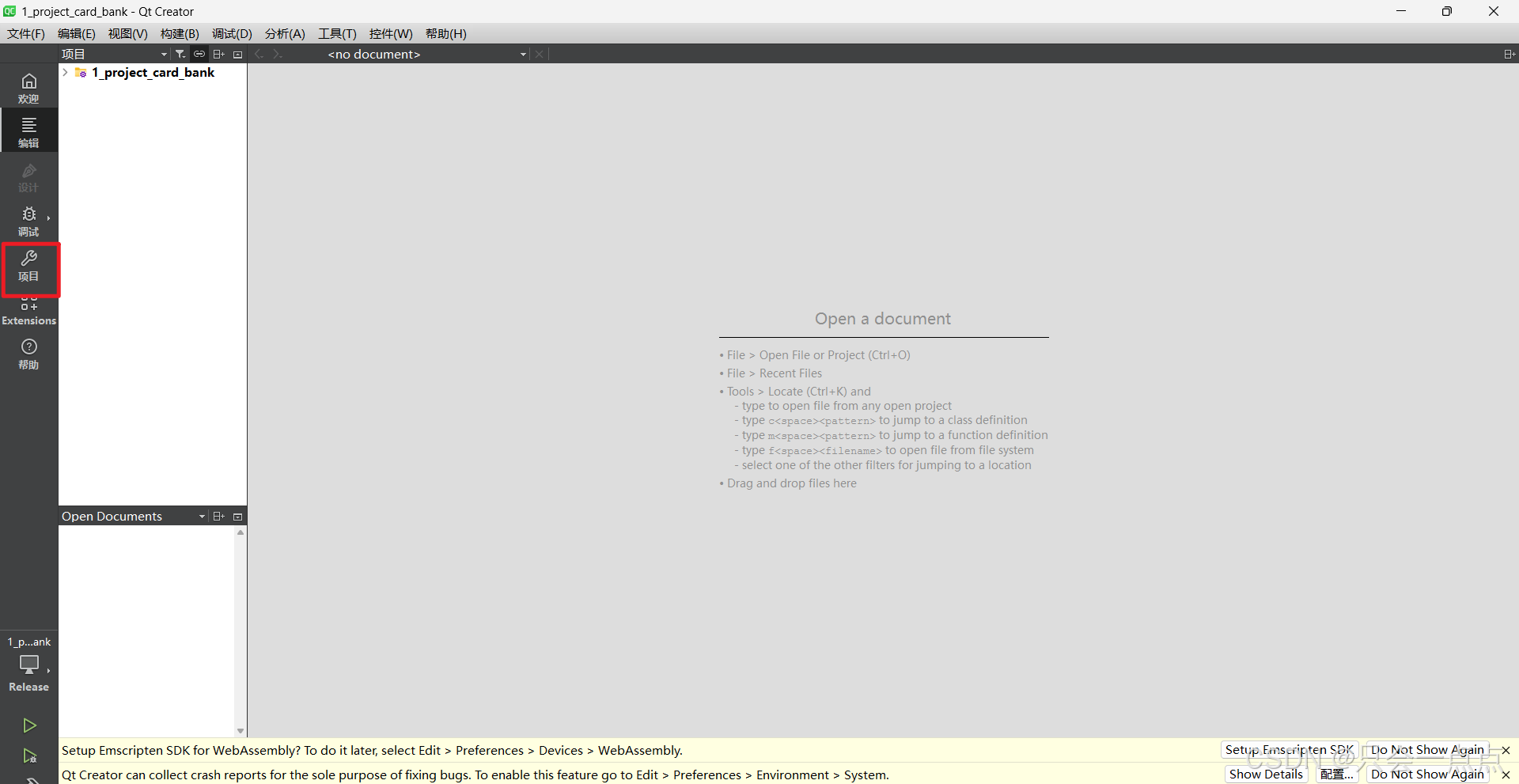1519x784 pixels.
Task: Open the 帮助 (Help) mode in sidebar
Action: click(28, 353)
